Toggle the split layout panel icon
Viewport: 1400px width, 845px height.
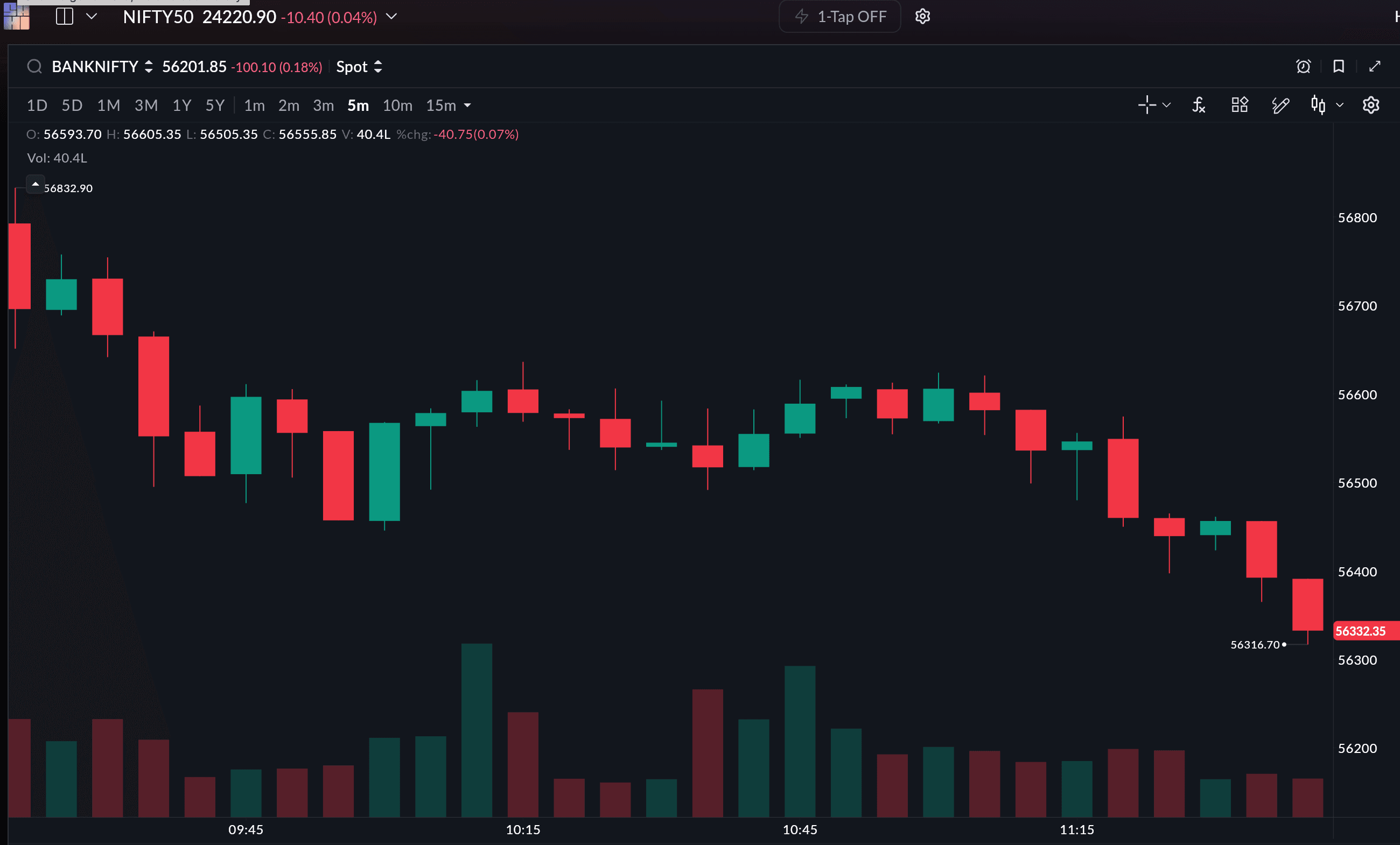65,17
